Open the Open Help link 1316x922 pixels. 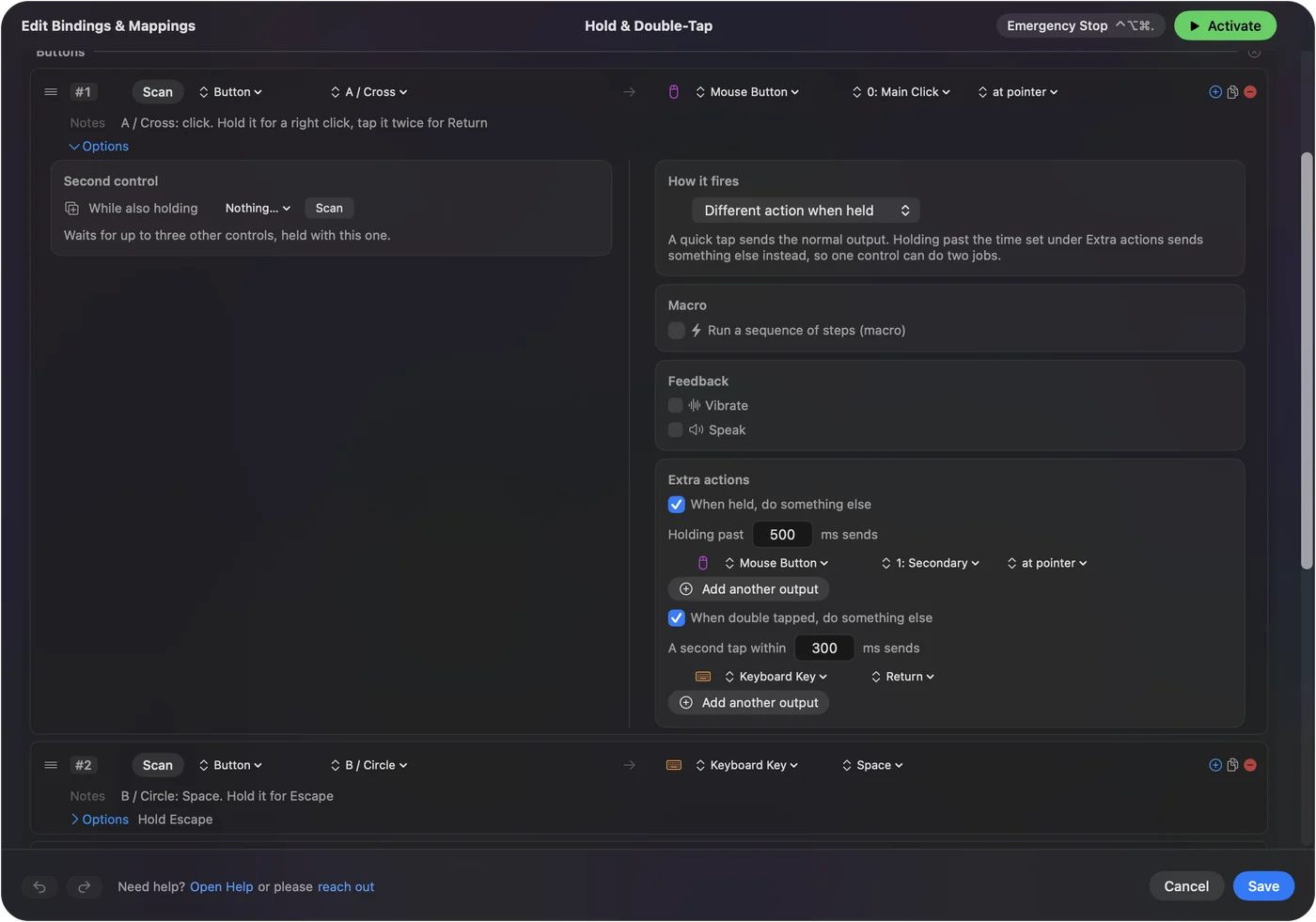(x=222, y=887)
